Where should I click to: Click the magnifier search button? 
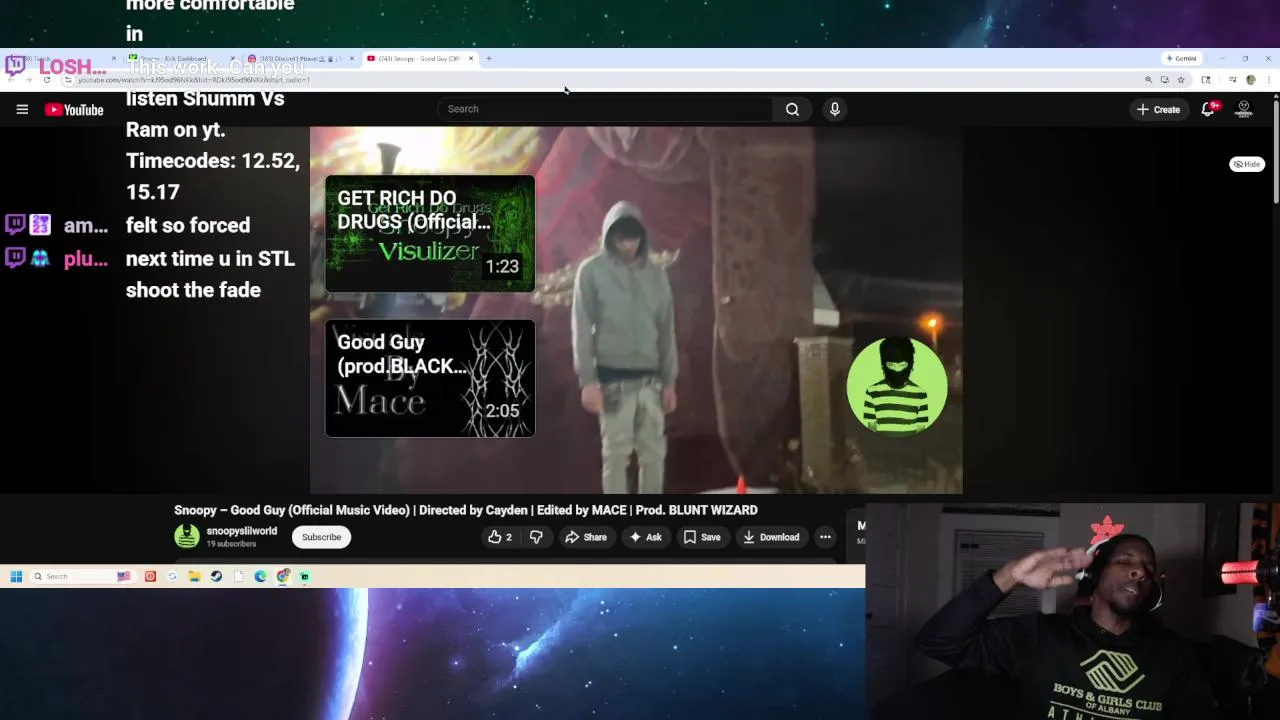[x=792, y=109]
